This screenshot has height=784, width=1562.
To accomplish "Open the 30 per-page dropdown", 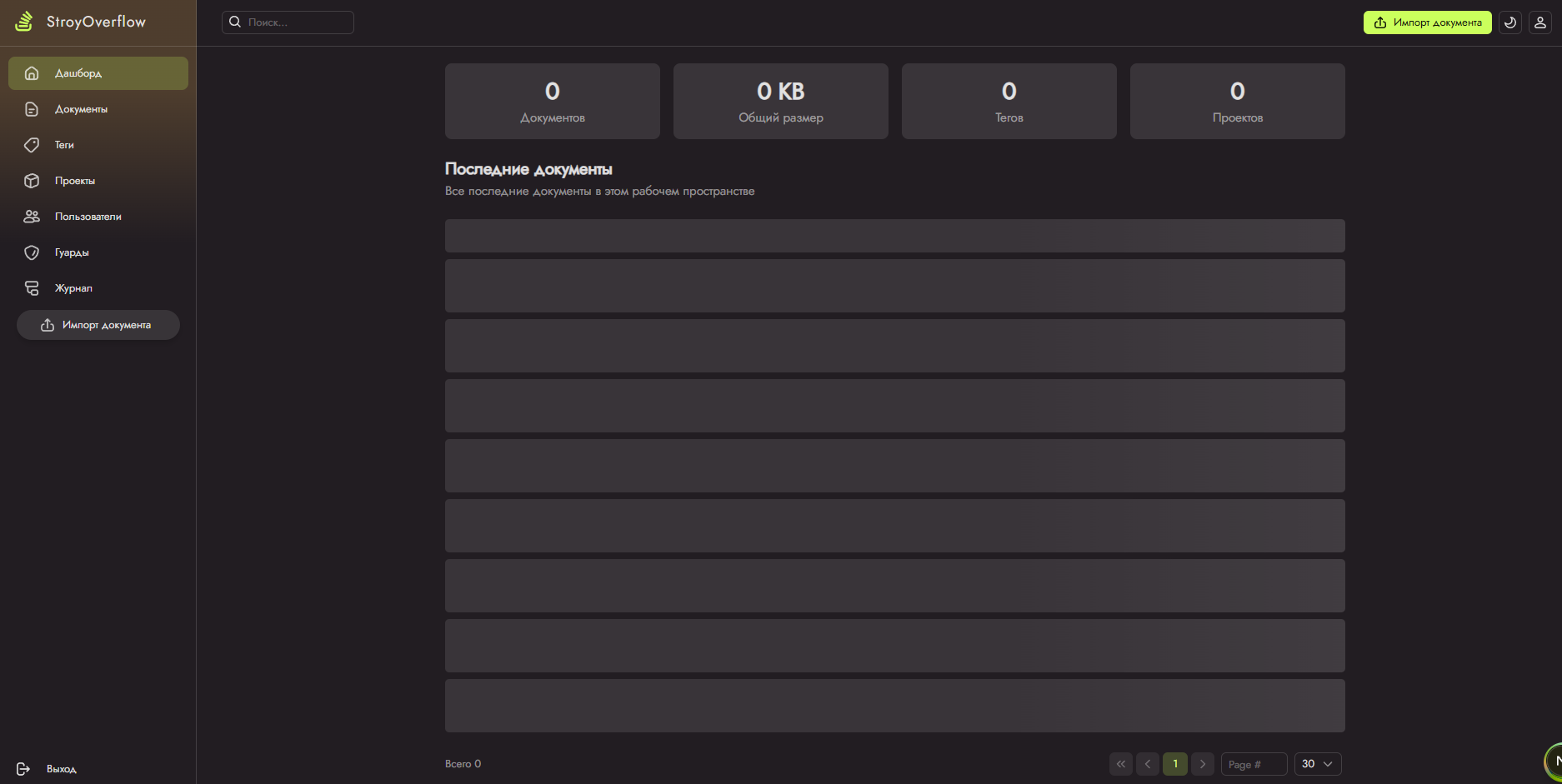I will [x=1318, y=764].
